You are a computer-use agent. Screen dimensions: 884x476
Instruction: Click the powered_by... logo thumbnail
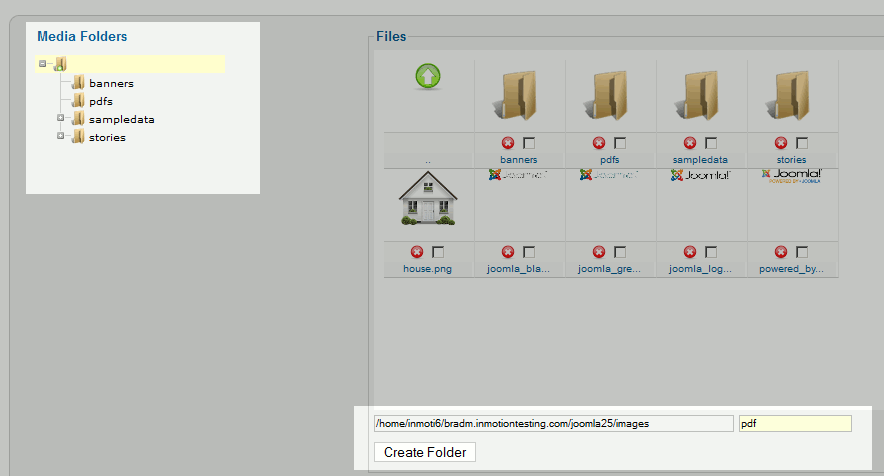[x=792, y=176]
